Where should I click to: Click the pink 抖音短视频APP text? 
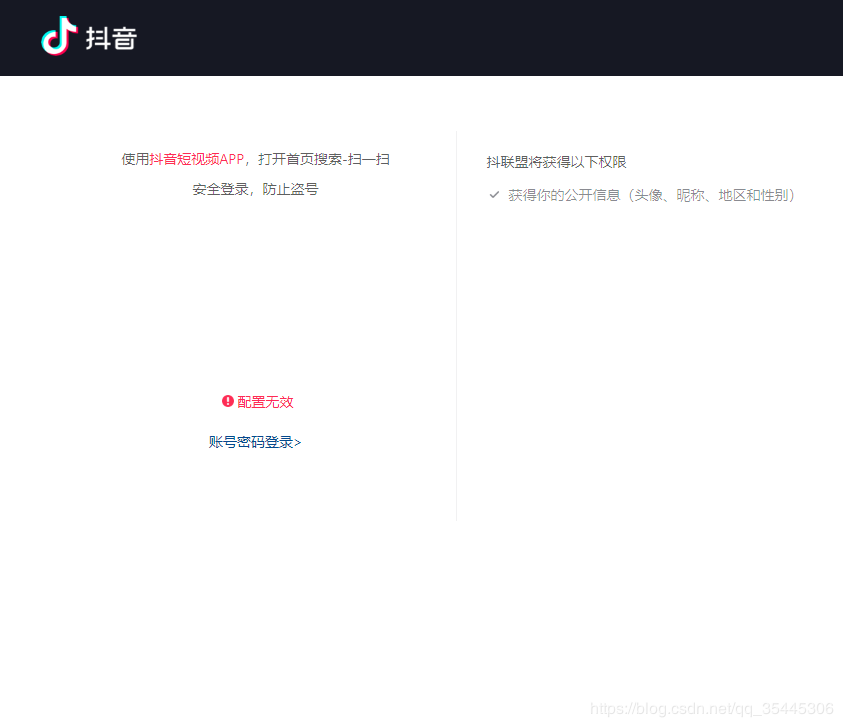tap(197, 159)
